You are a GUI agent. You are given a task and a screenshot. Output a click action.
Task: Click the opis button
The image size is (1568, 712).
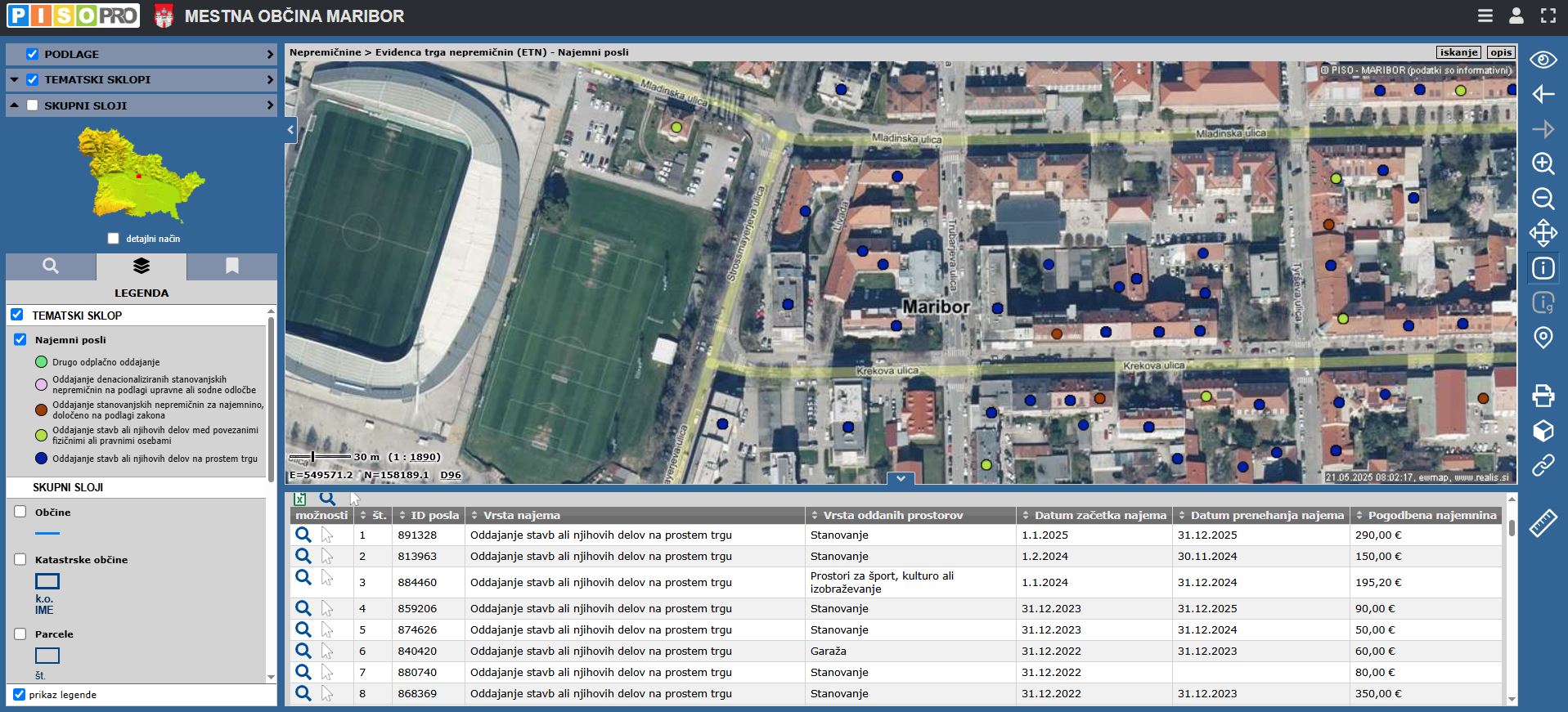(1500, 52)
